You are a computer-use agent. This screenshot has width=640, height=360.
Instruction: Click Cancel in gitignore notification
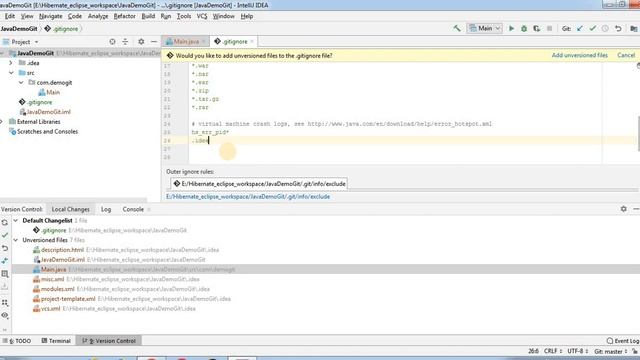(626, 55)
